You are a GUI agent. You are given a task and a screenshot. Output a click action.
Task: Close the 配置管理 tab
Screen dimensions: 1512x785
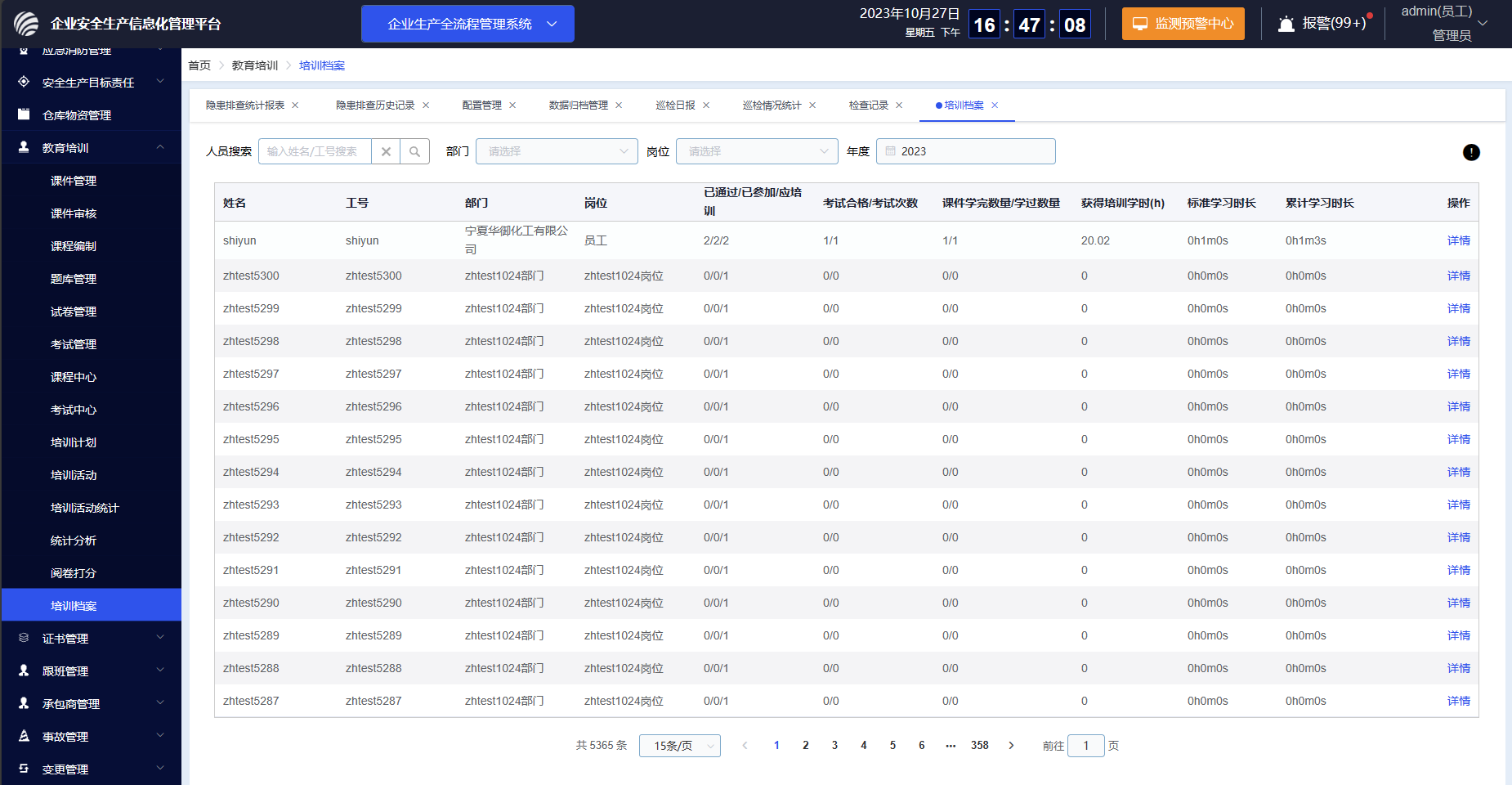(512, 105)
